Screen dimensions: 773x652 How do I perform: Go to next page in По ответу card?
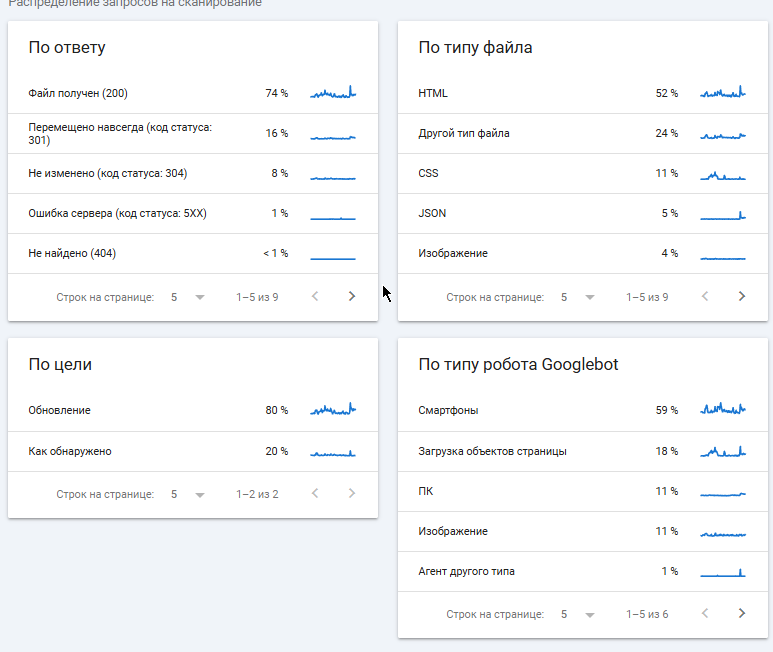[352, 296]
